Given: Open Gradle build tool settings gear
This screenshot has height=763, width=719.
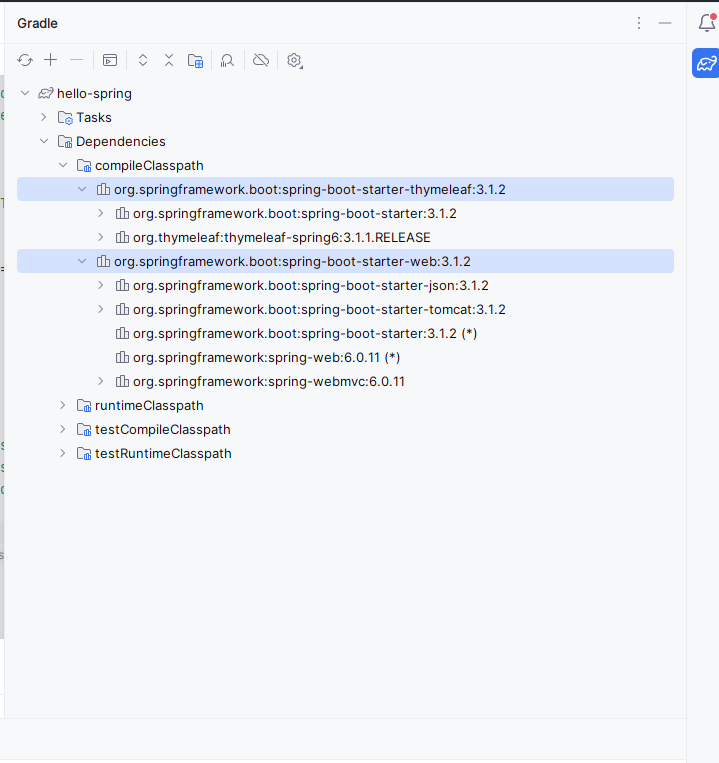Looking at the screenshot, I should click(x=294, y=60).
